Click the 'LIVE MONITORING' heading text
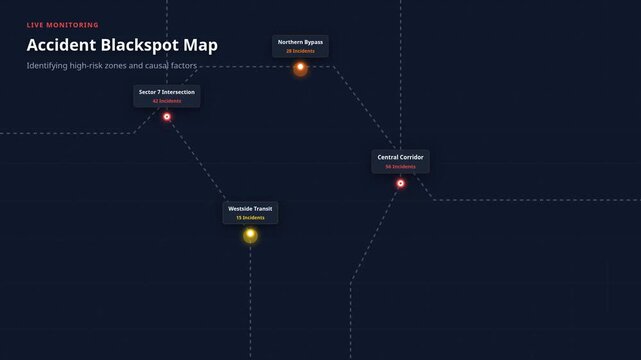 click(63, 25)
